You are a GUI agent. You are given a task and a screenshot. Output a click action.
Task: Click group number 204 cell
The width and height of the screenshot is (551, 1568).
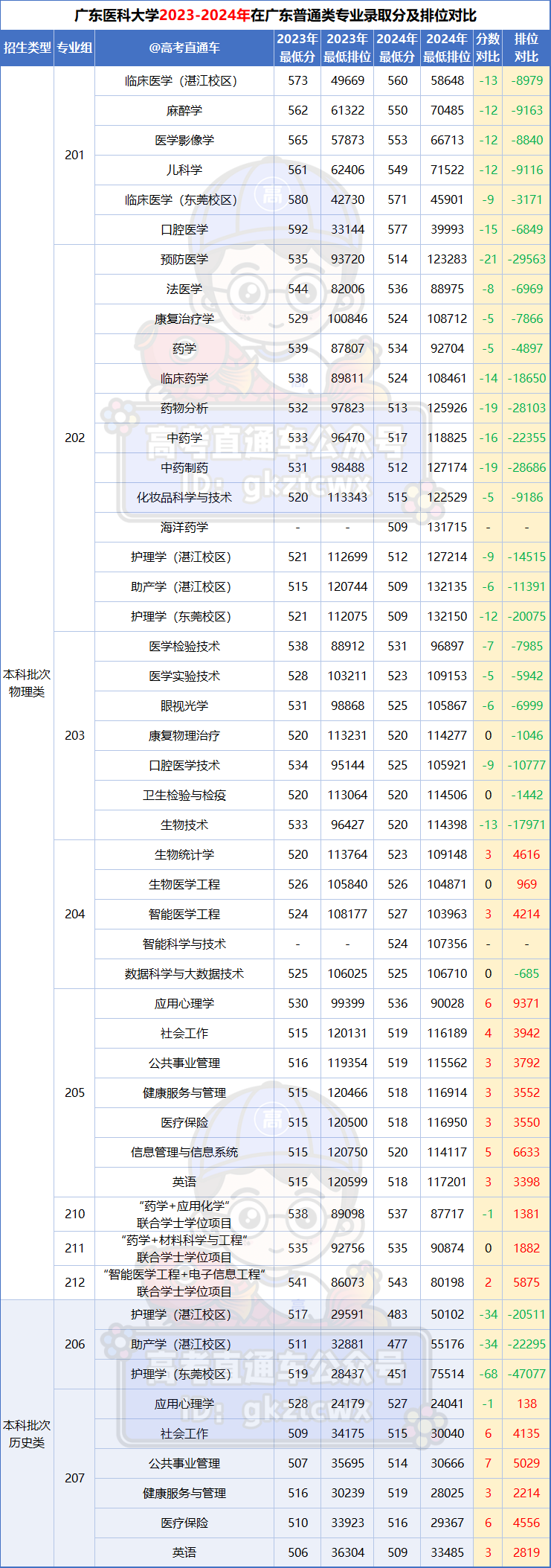point(74,915)
